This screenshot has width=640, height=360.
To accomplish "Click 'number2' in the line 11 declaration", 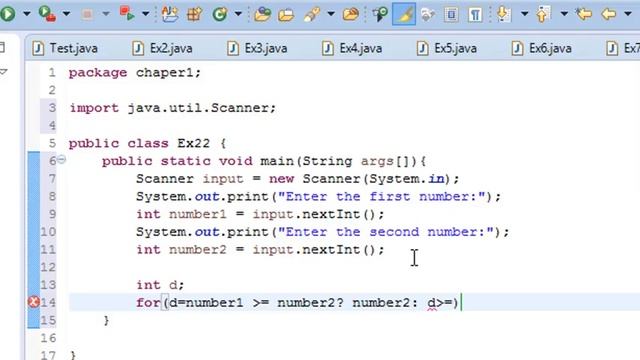I will point(198,250).
